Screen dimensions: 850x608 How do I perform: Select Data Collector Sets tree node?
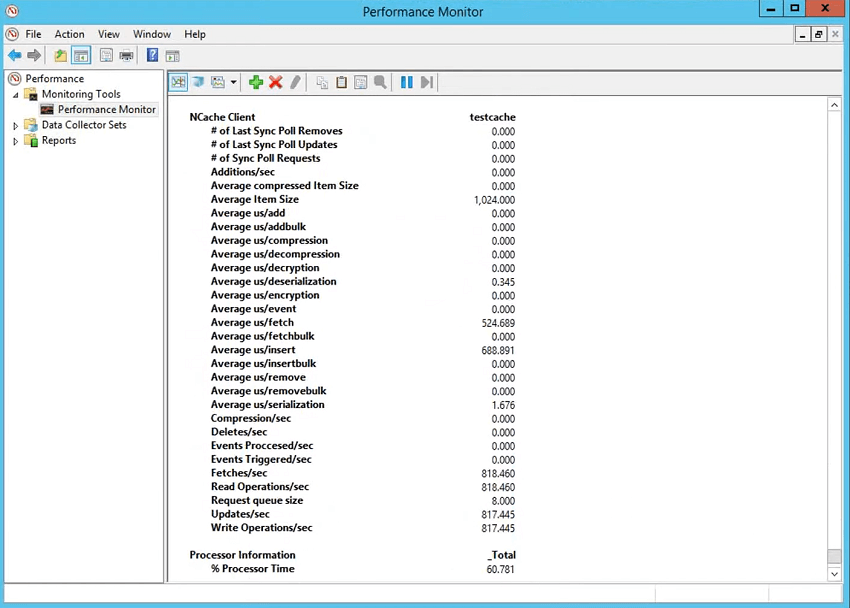tap(83, 125)
